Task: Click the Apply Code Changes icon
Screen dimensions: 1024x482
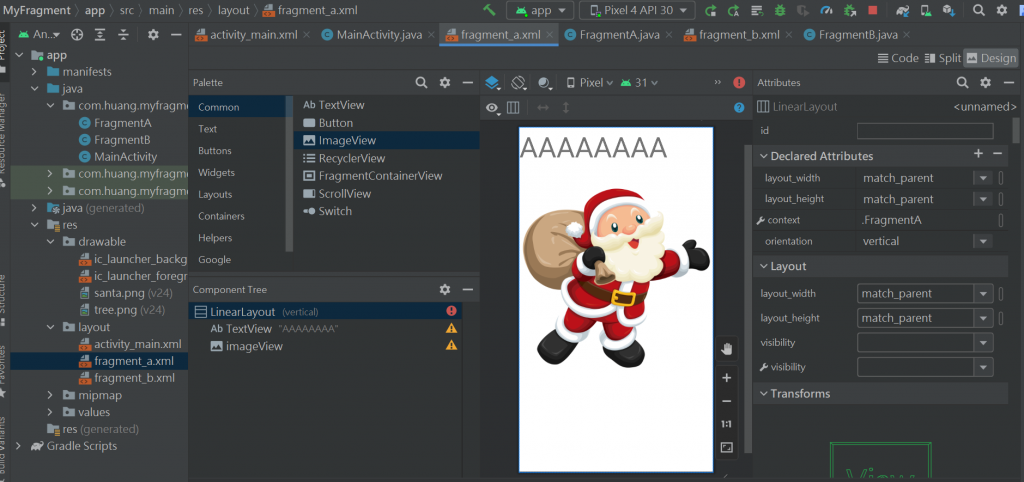Action: [x=757, y=10]
